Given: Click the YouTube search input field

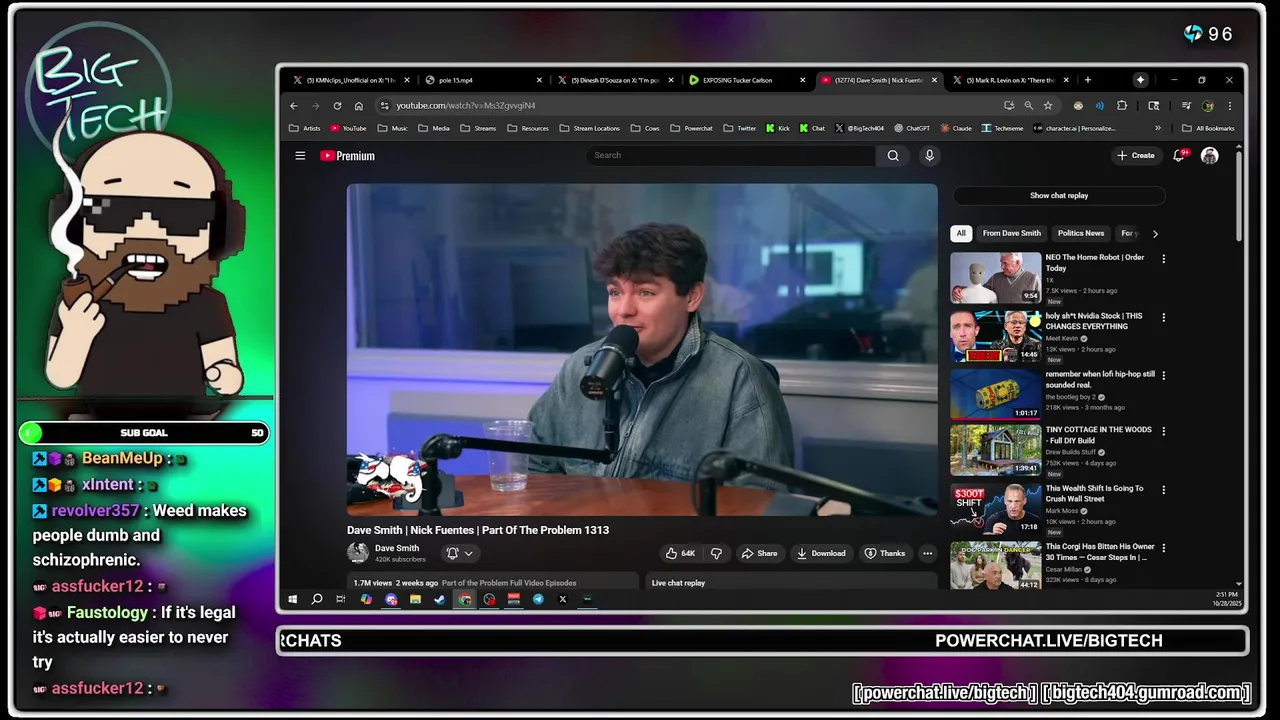Looking at the screenshot, I should [730, 155].
